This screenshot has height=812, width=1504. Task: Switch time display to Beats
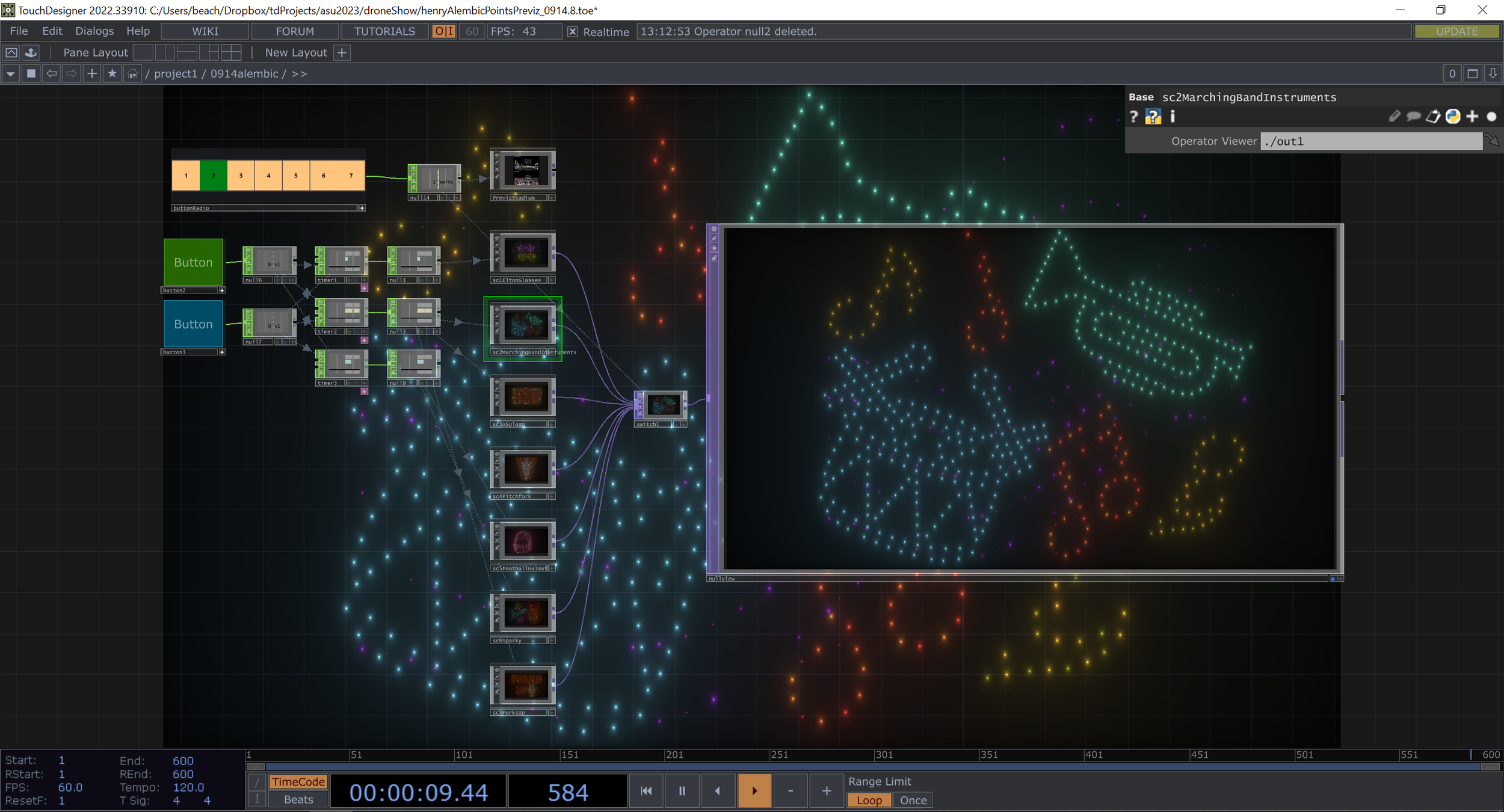pos(298,799)
